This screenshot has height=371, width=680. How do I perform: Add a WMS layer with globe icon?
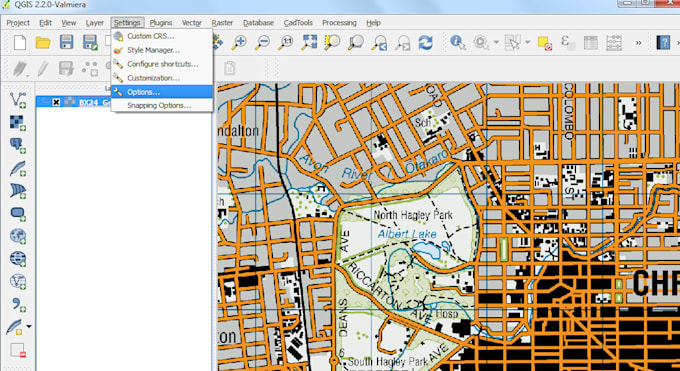coord(18,236)
